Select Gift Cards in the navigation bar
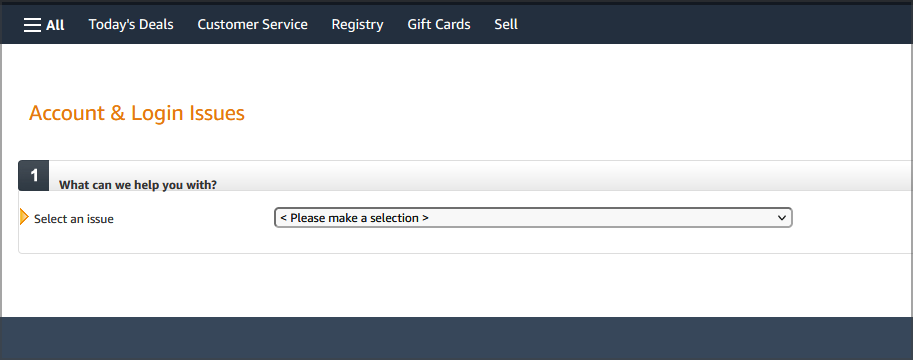 pyautogui.click(x=439, y=24)
